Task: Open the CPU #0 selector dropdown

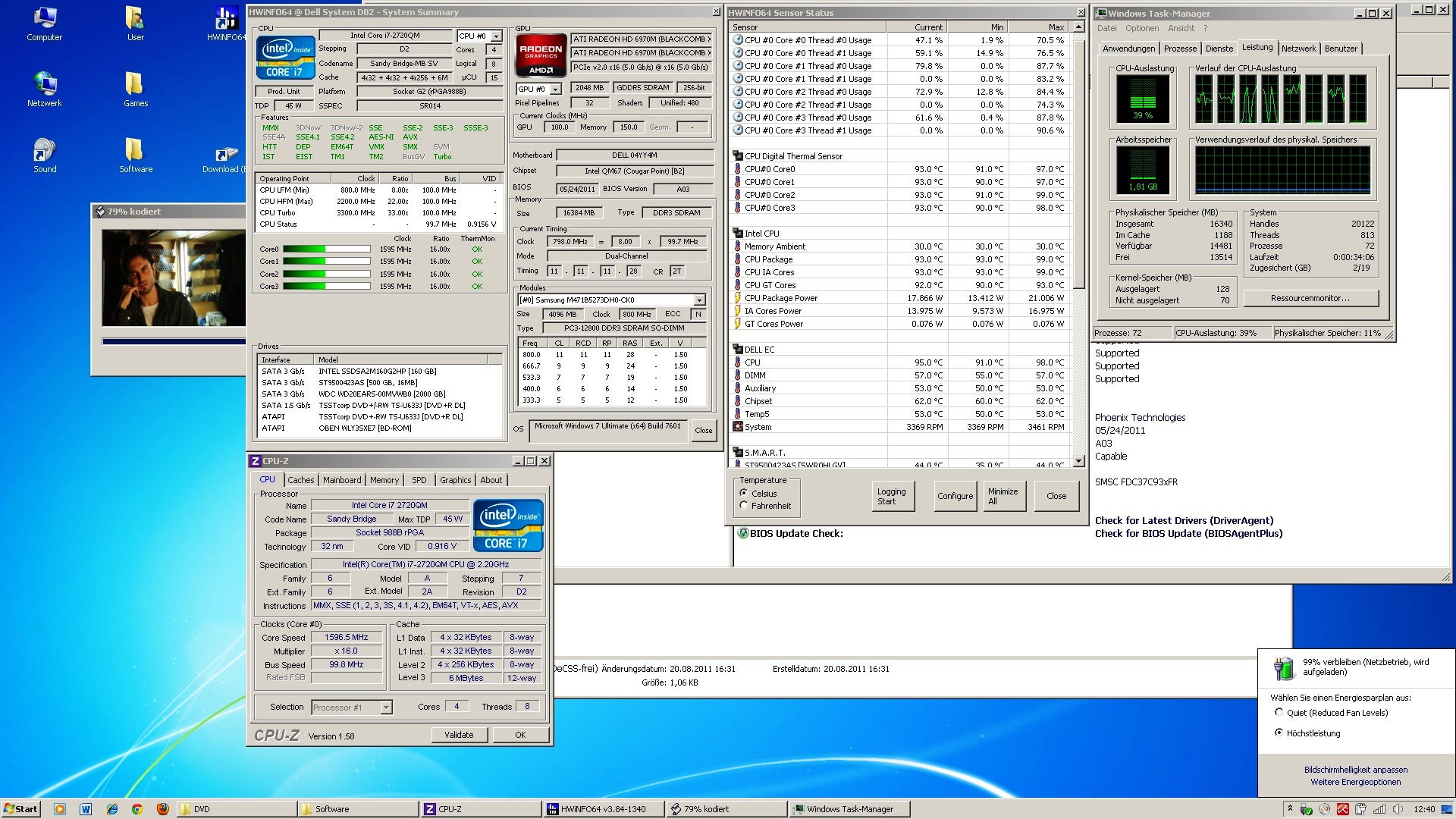Action: click(x=496, y=36)
